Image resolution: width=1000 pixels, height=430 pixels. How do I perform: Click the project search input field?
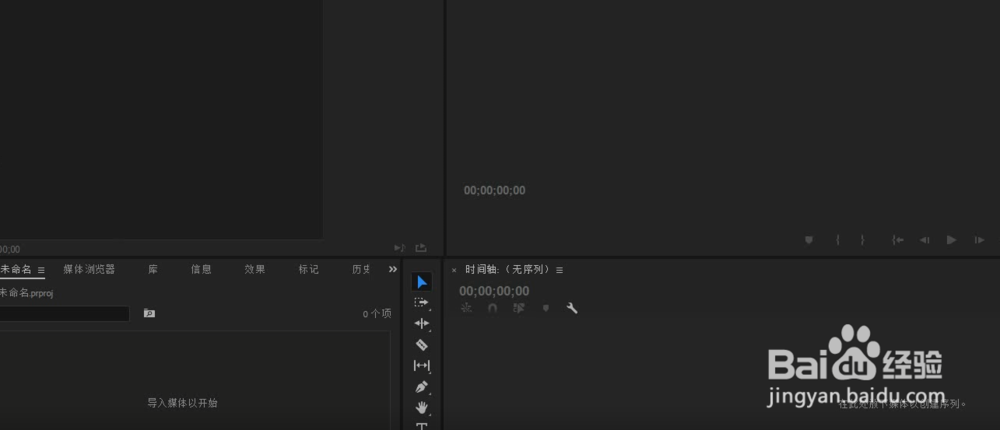point(64,314)
